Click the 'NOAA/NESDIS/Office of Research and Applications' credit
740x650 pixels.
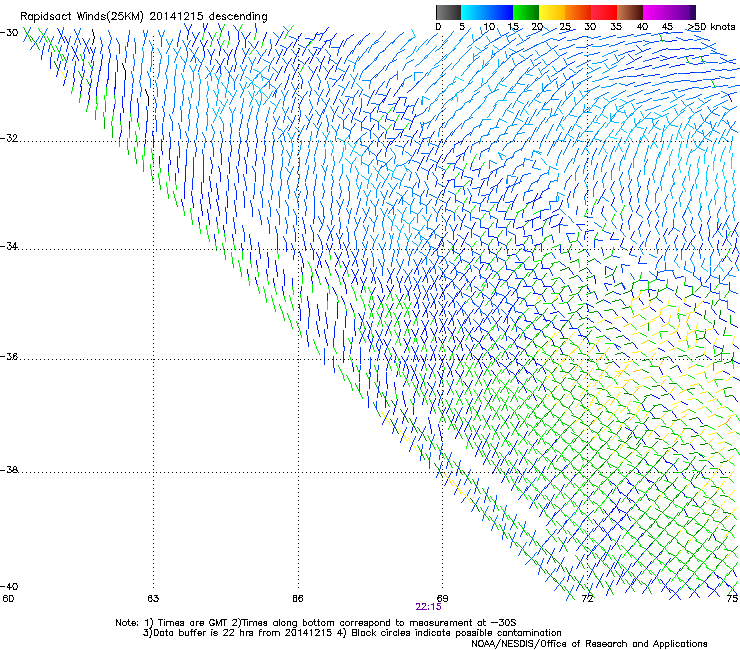(589, 644)
